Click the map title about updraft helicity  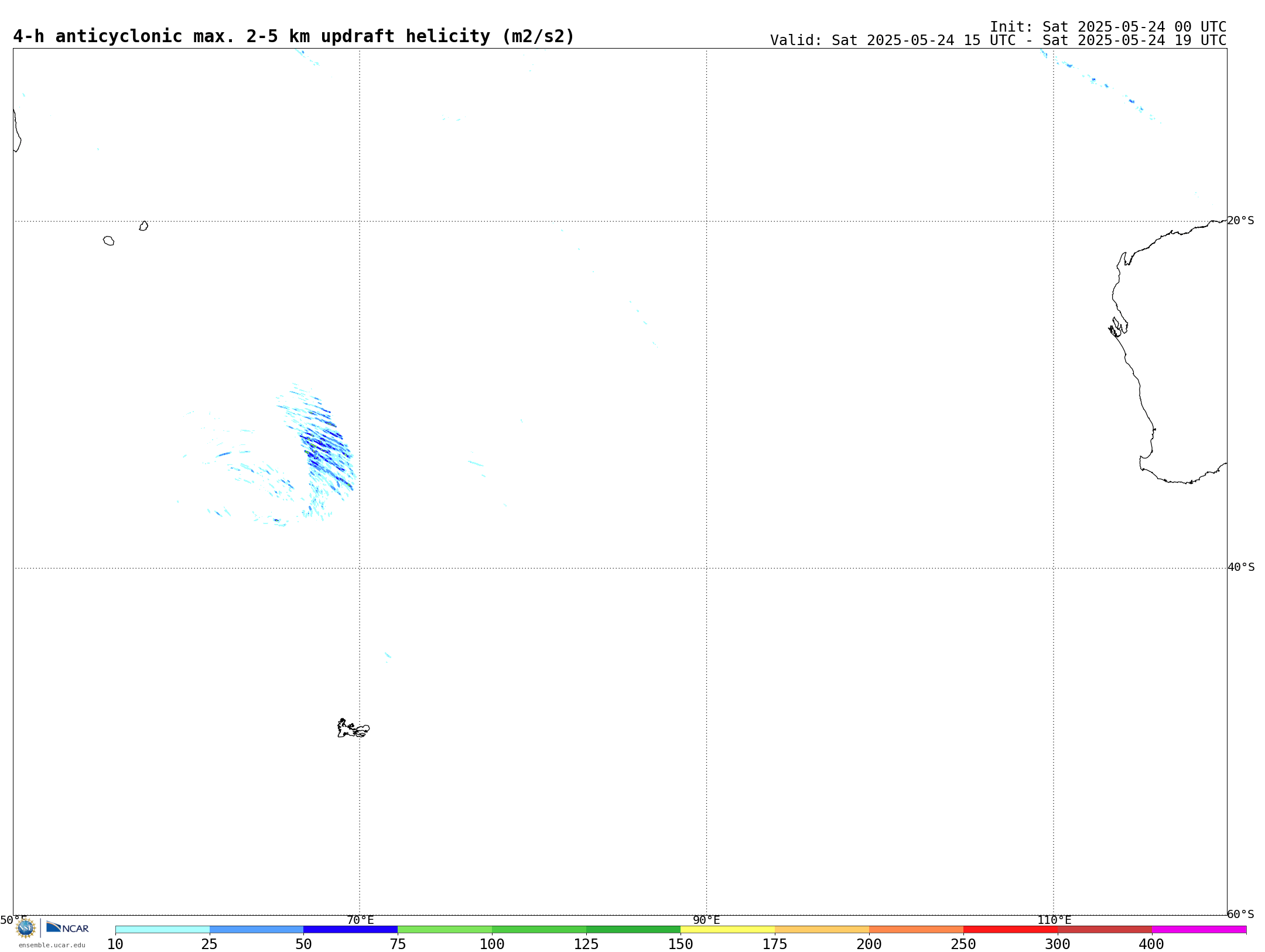tap(293, 36)
